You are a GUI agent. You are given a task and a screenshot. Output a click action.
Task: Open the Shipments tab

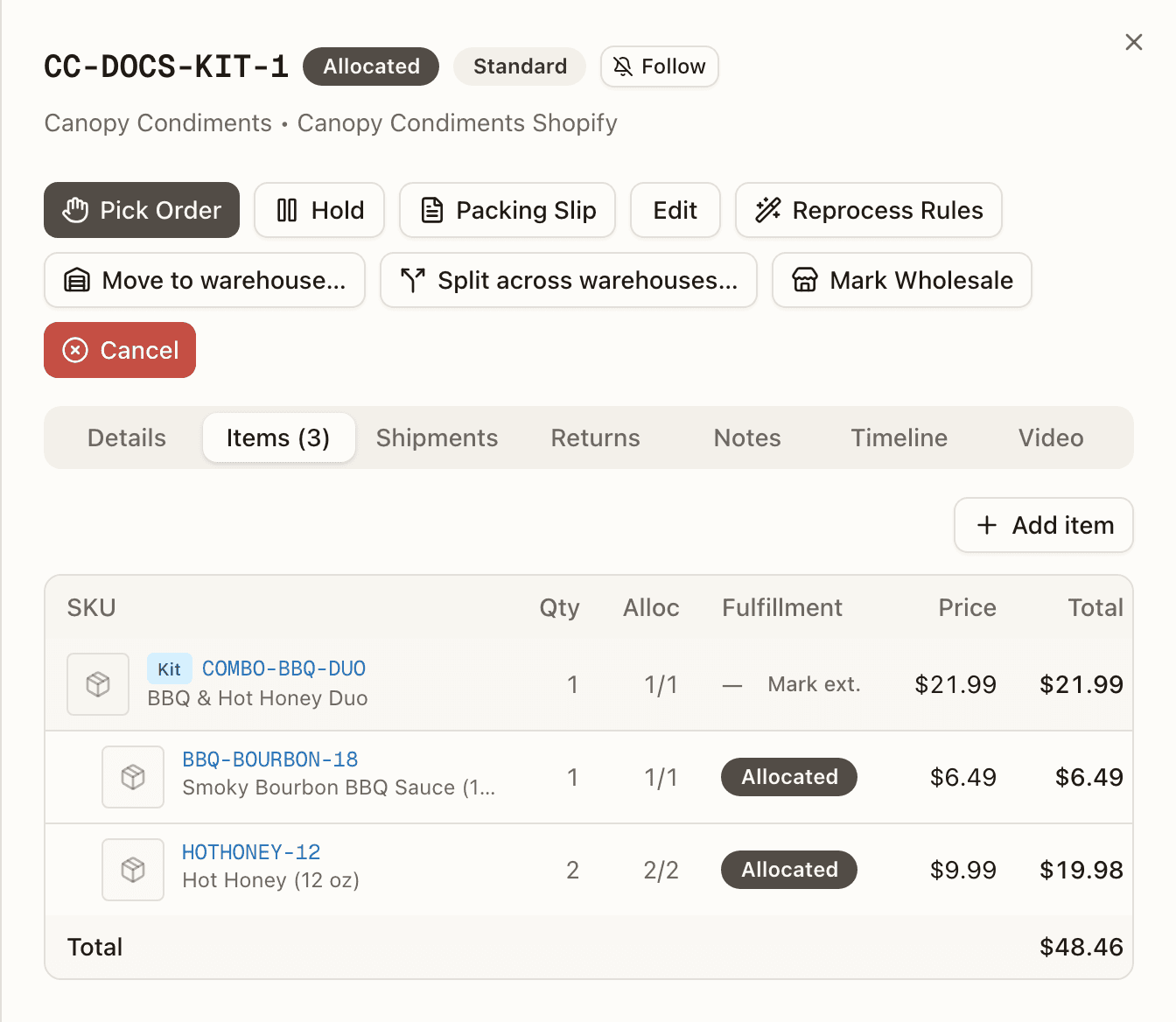point(437,437)
